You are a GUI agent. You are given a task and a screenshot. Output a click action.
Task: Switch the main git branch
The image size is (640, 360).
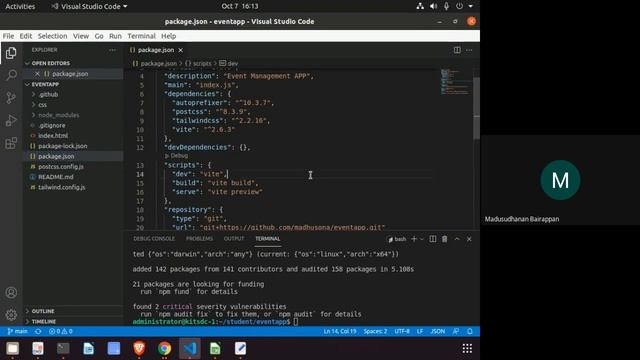[x=18, y=331]
